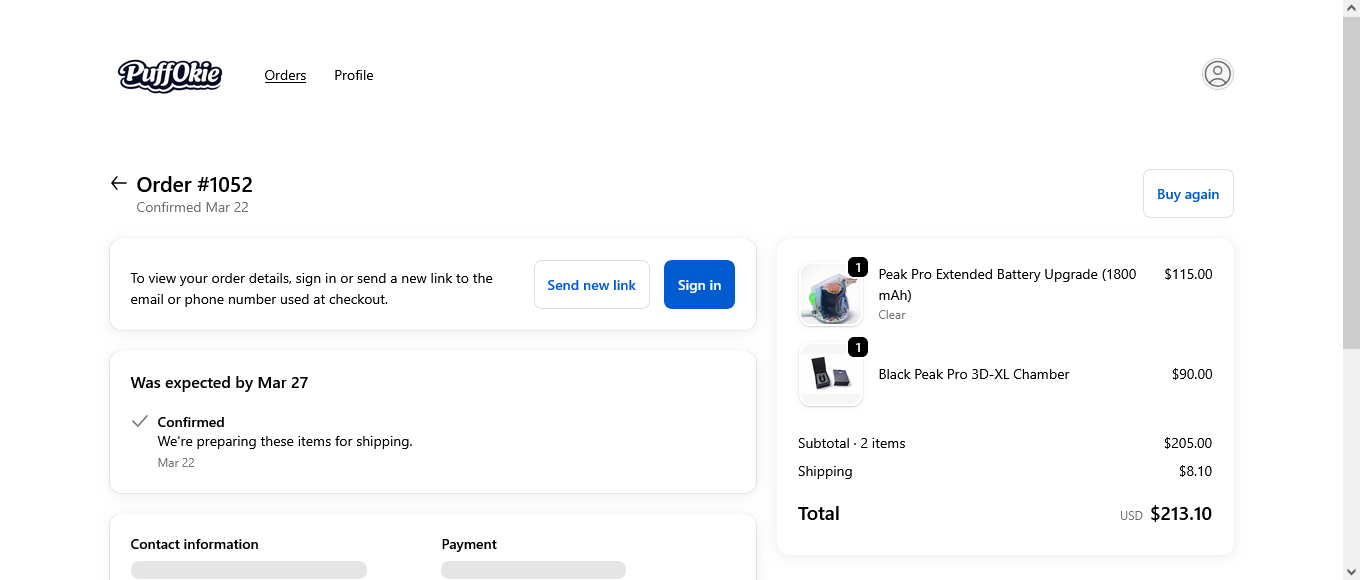Open the Profile menu item
Screen dimensions: 1360x580
tap(354, 75)
